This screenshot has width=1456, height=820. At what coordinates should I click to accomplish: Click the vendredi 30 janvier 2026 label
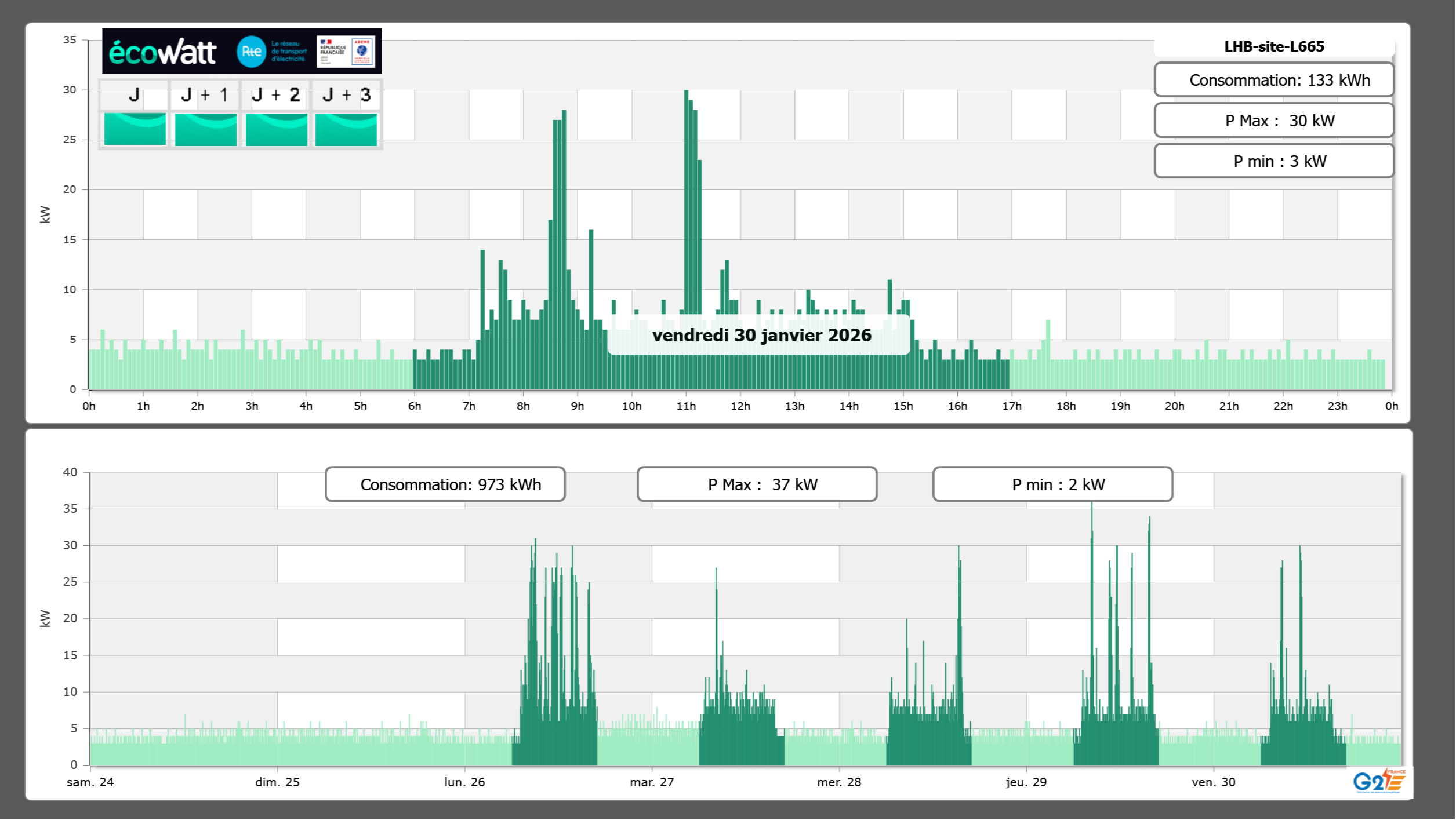(761, 336)
